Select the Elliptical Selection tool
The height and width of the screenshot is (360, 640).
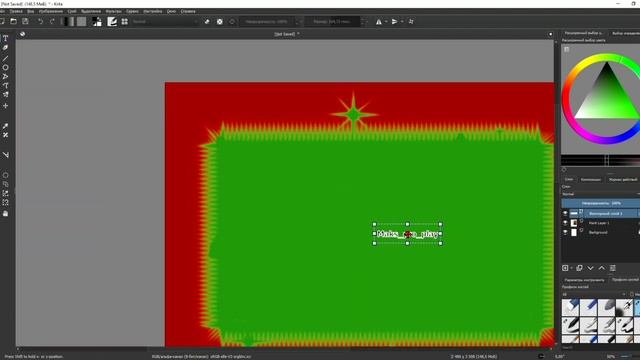coord(5,175)
